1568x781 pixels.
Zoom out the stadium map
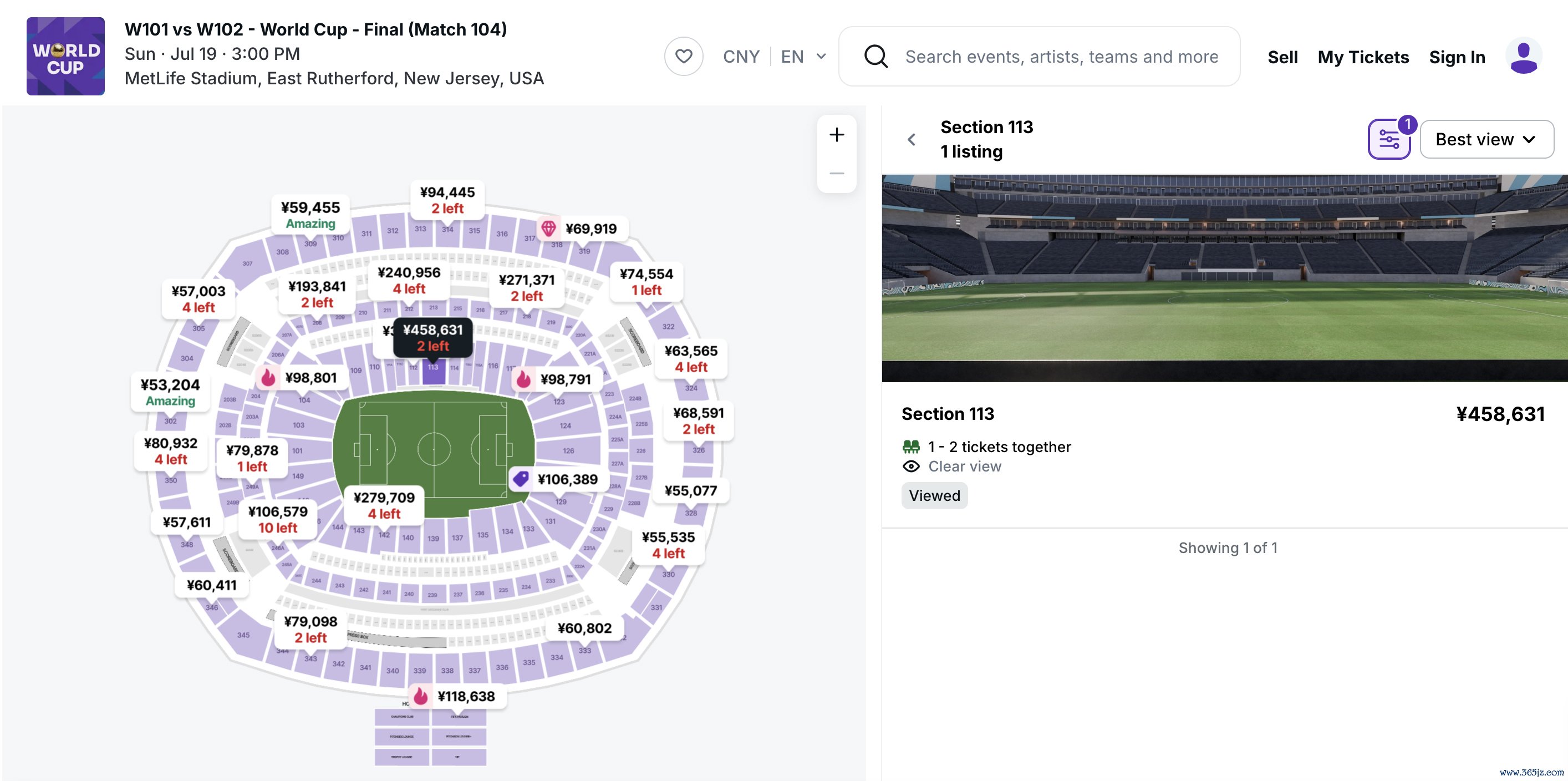[x=837, y=174]
